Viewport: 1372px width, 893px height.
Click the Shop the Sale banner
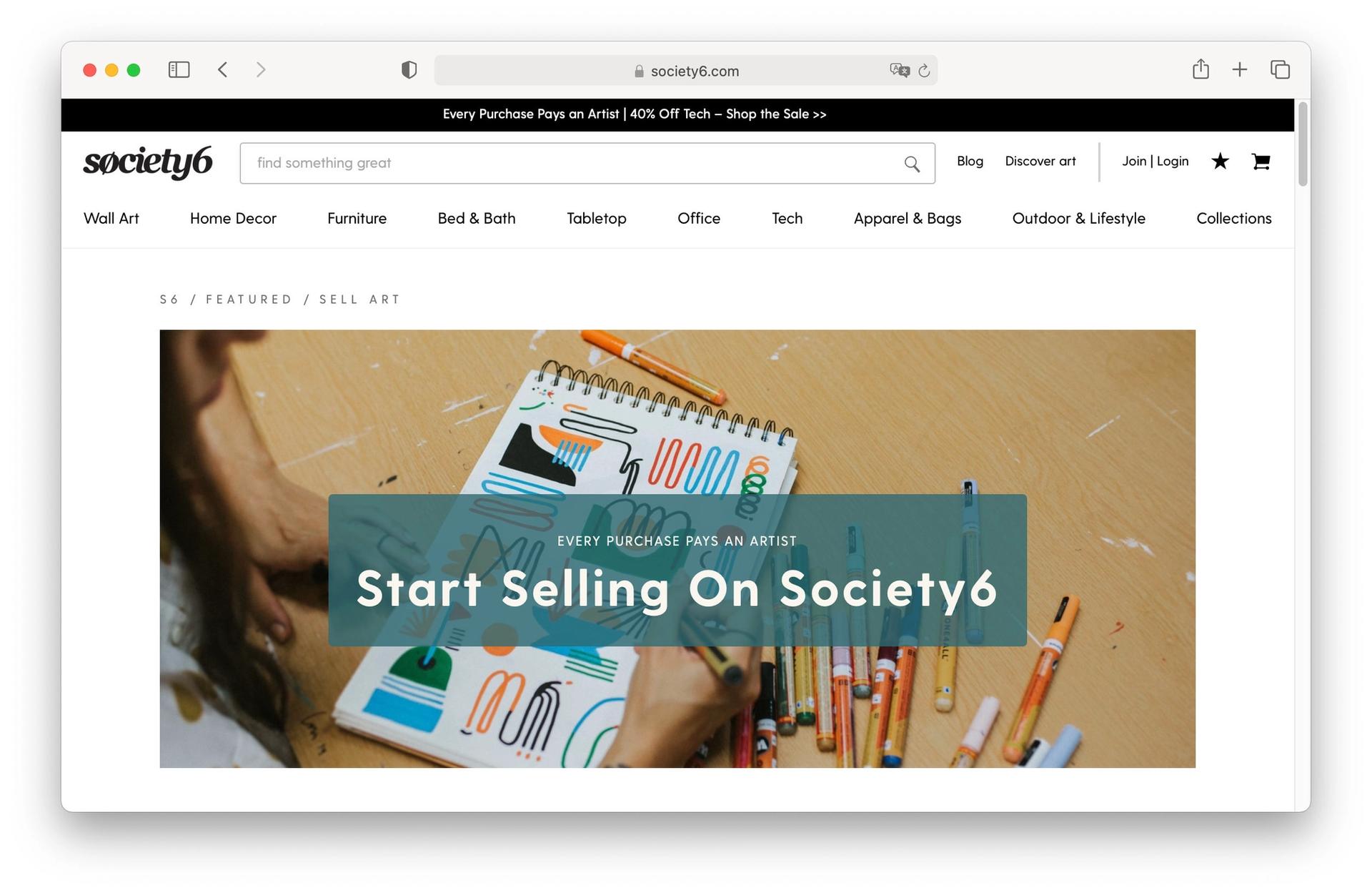coord(635,114)
